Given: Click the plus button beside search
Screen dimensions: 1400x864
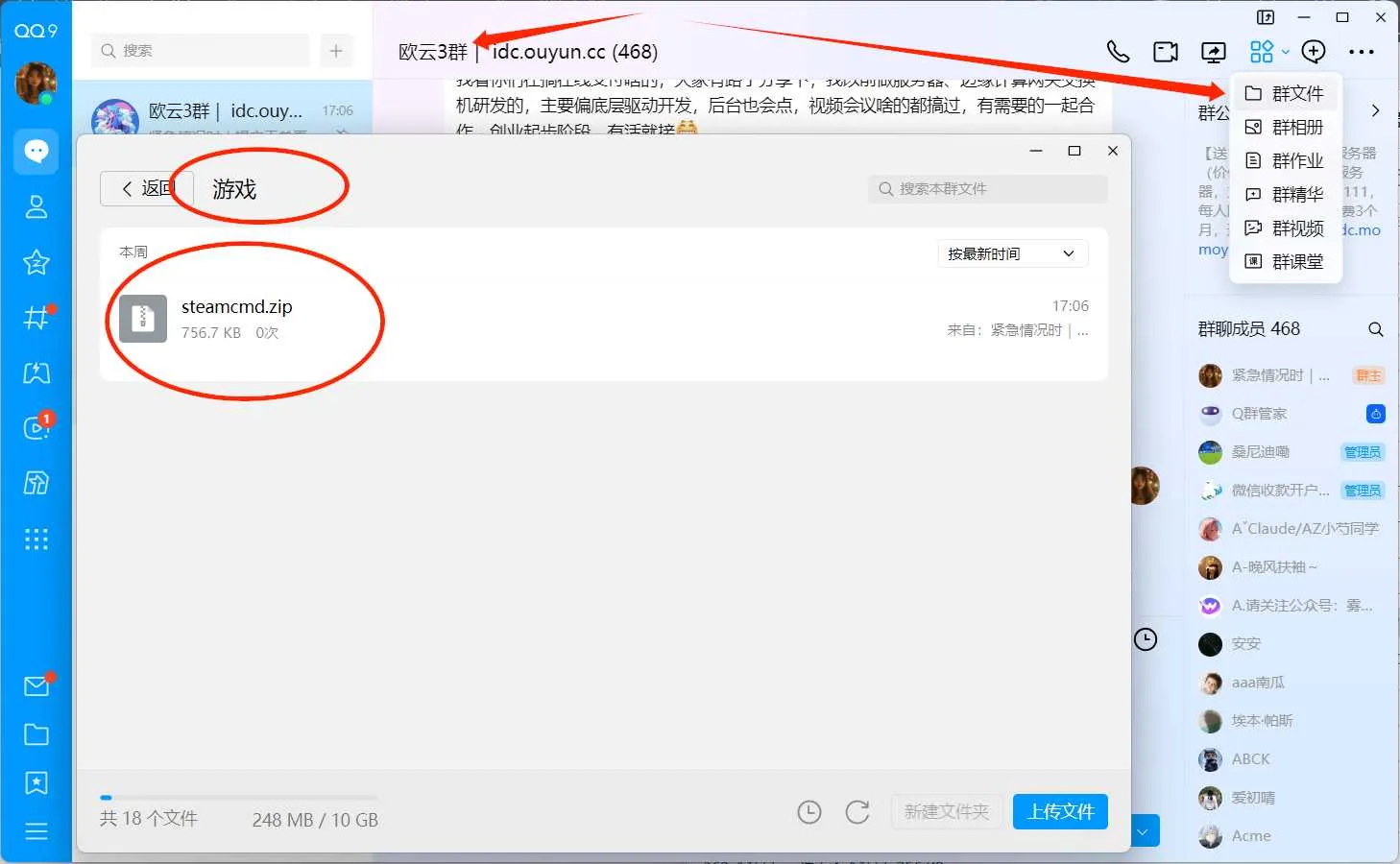Looking at the screenshot, I should tap(336, 50).
